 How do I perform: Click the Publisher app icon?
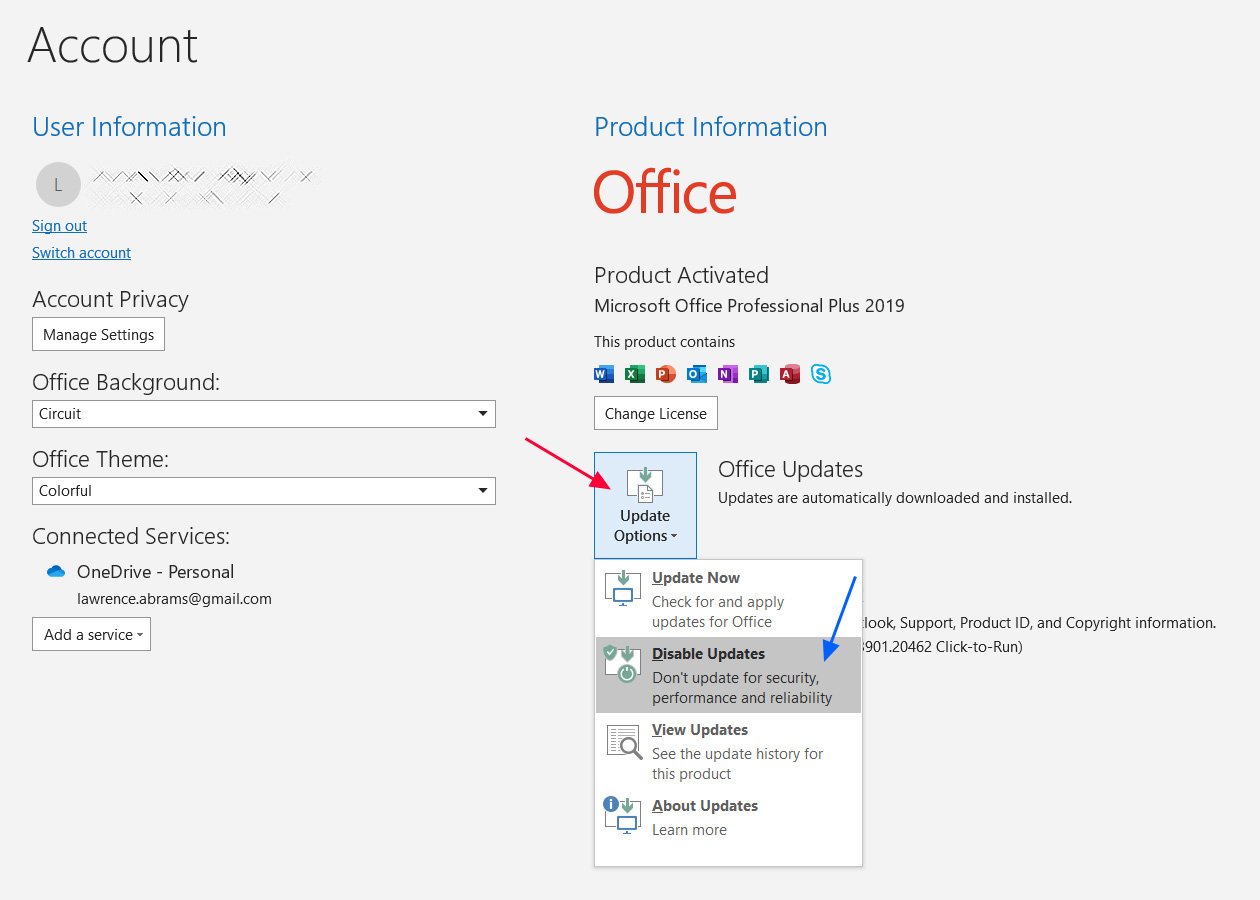tap(759, 375)
